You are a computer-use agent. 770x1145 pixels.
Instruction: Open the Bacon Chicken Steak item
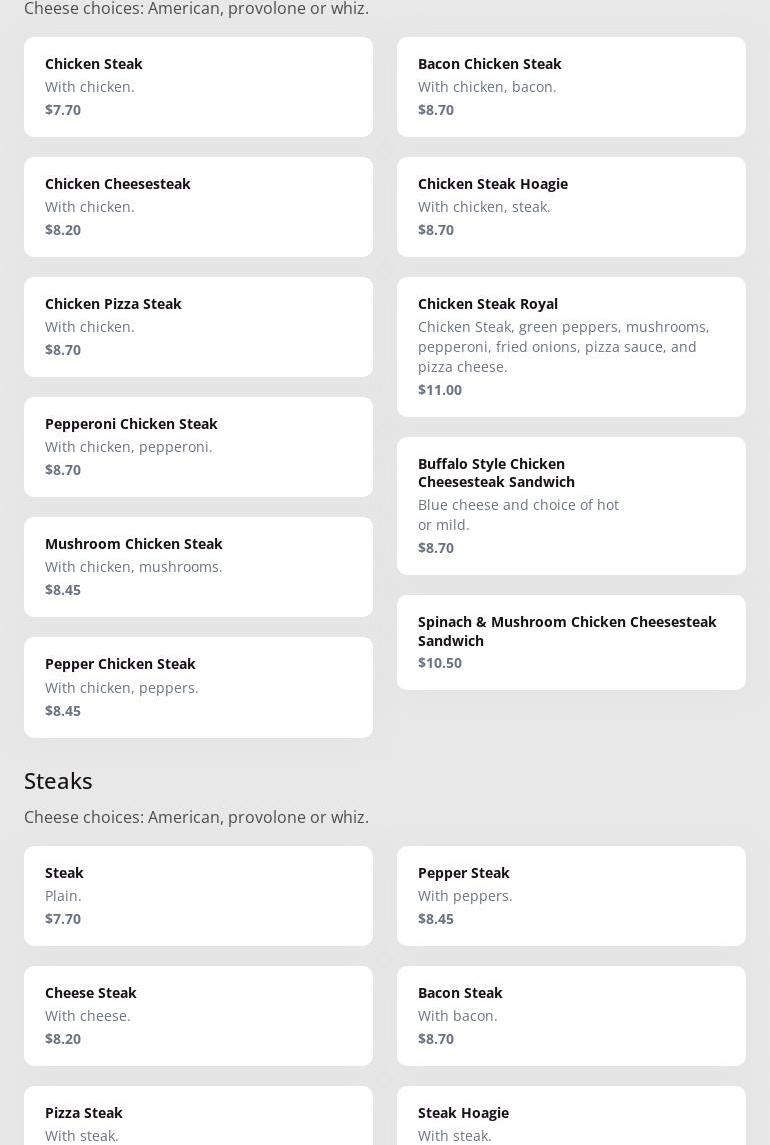point(571,87)
